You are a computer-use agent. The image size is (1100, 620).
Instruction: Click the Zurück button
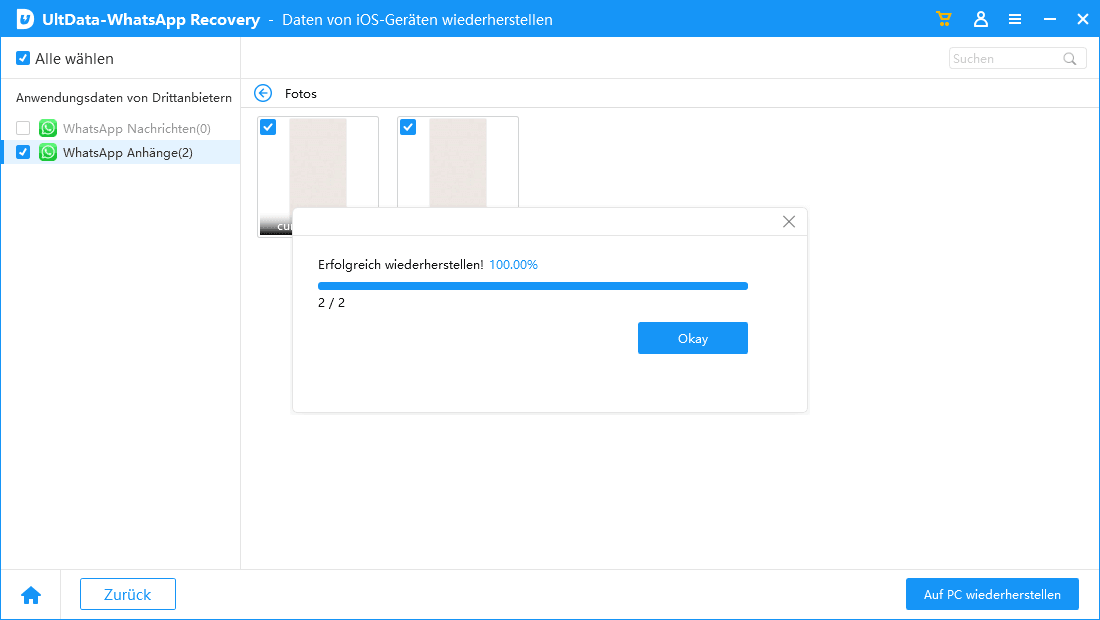pyautogui.click(x=128, y=594)
